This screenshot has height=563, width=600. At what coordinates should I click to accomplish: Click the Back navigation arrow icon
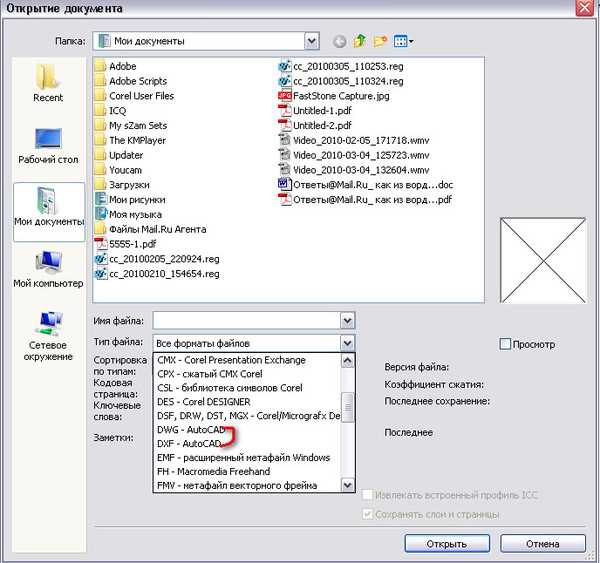339,41
